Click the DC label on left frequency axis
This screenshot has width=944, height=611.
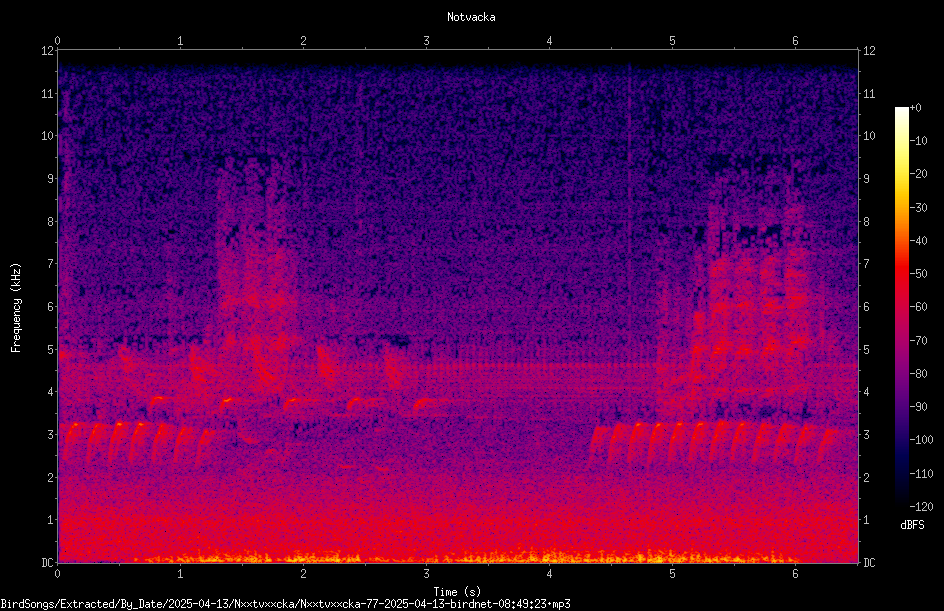[47, 563]
